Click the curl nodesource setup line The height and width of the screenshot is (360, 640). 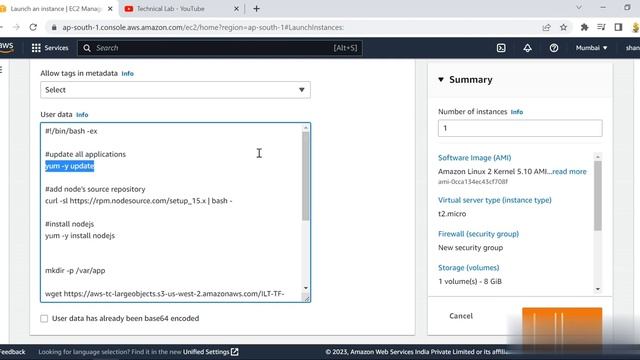(139, 201)
